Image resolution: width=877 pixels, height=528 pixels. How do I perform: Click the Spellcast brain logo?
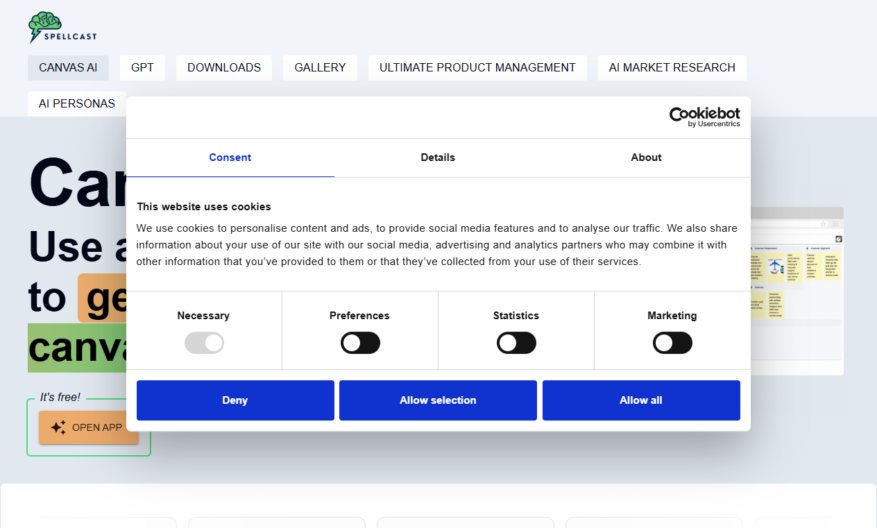coord(62,27)
